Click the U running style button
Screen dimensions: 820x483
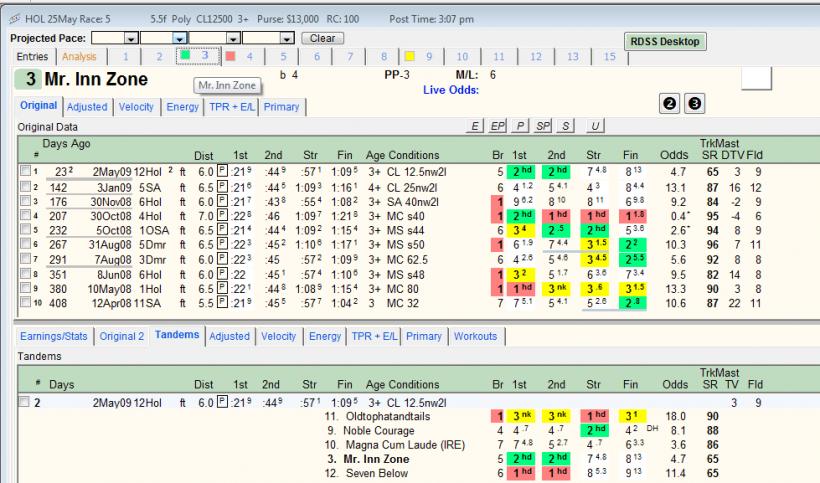pyautogui.click(x=595, y=126)
